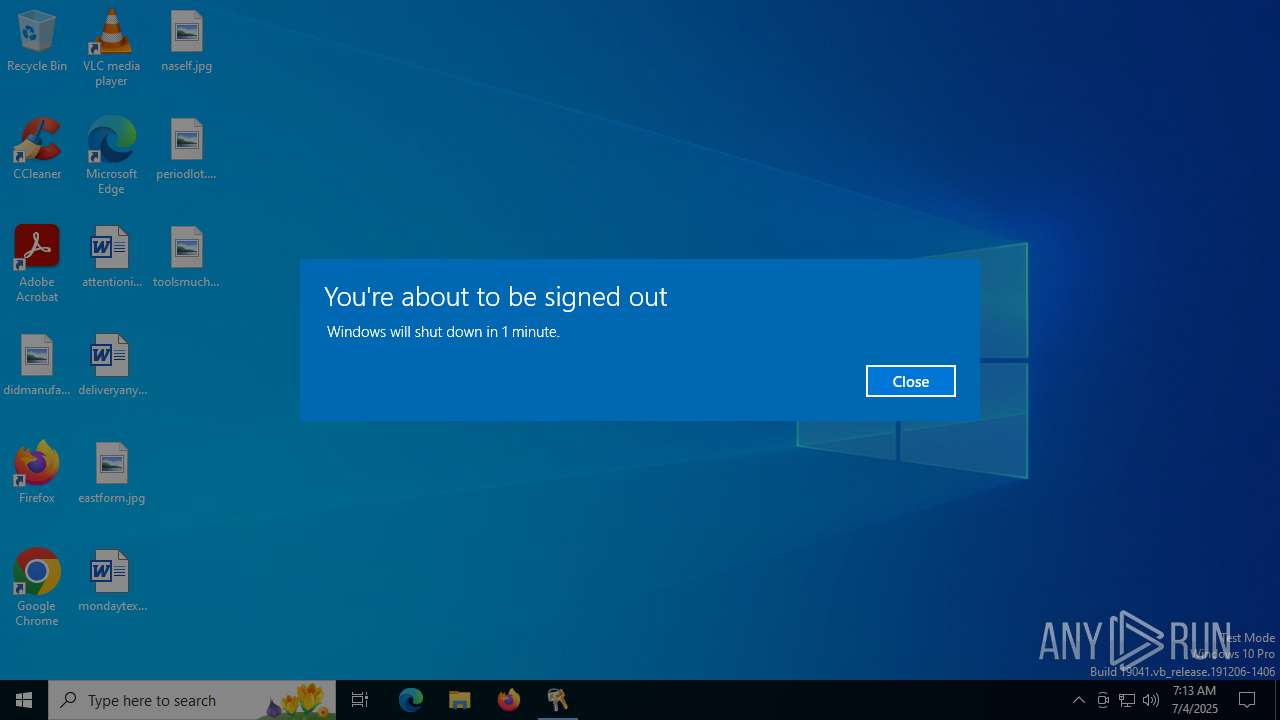Image resolution: width=1280 pixels, height=720 pixels.
Task: Select the mondaytex Word document icon
Action: tap(111, 582)
